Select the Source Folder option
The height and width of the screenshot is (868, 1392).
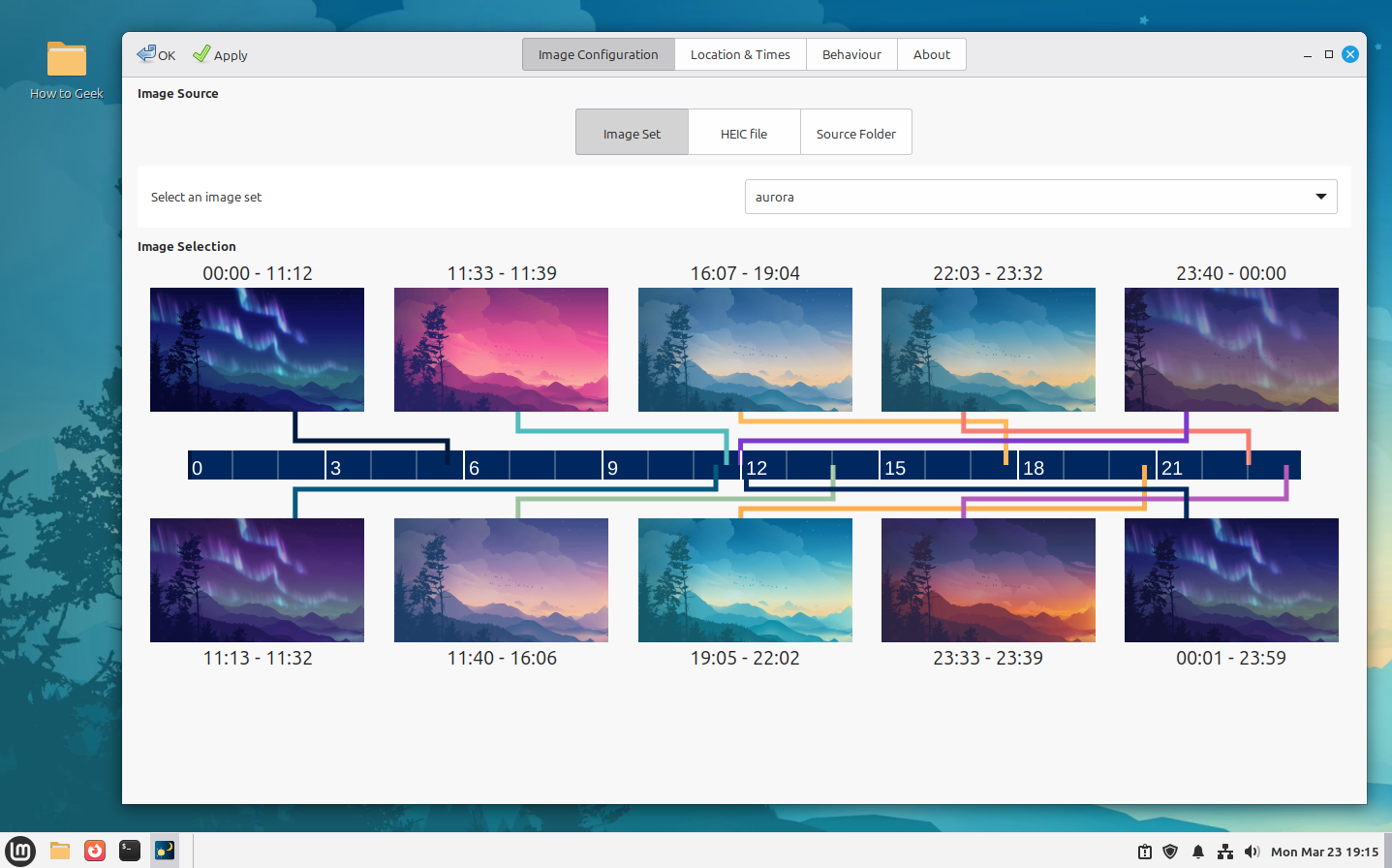tap(856, 133)
